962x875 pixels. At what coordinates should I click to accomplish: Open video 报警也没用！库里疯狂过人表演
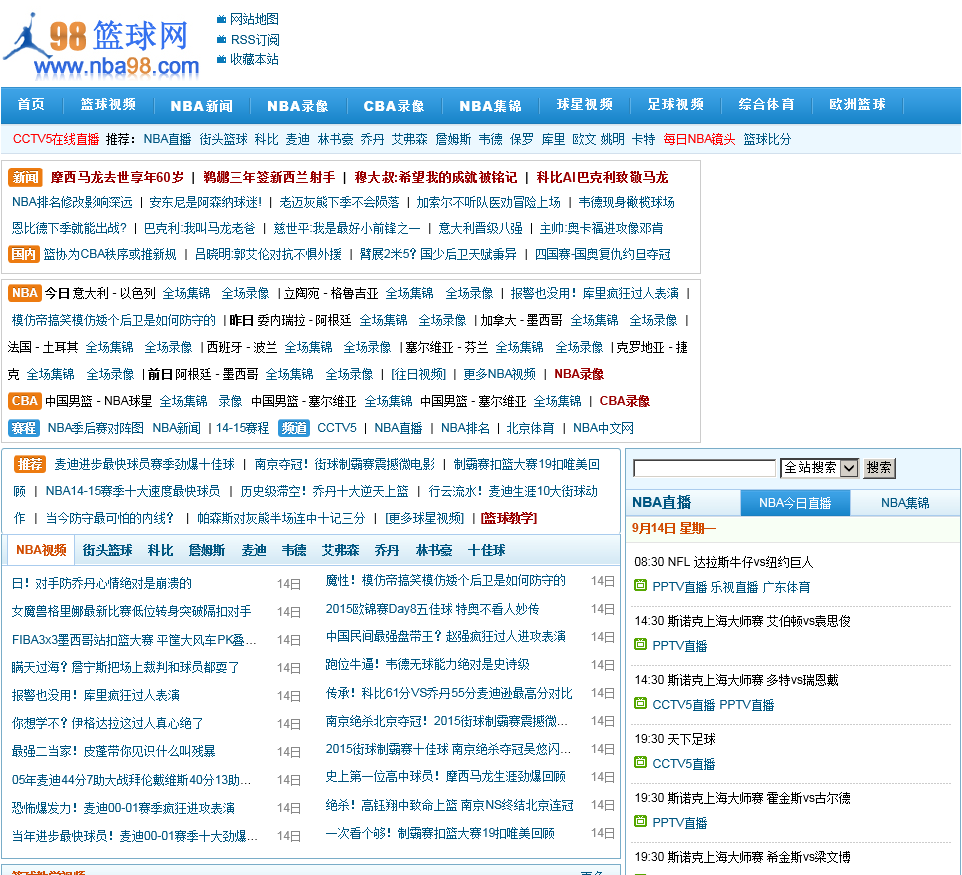coord(96,696)
